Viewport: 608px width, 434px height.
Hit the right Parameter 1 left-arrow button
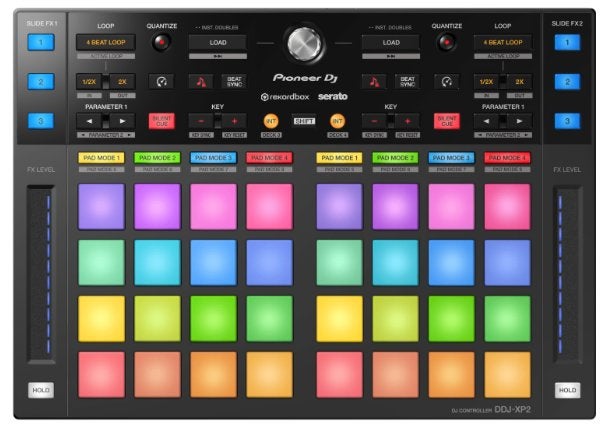click(486, 121)
